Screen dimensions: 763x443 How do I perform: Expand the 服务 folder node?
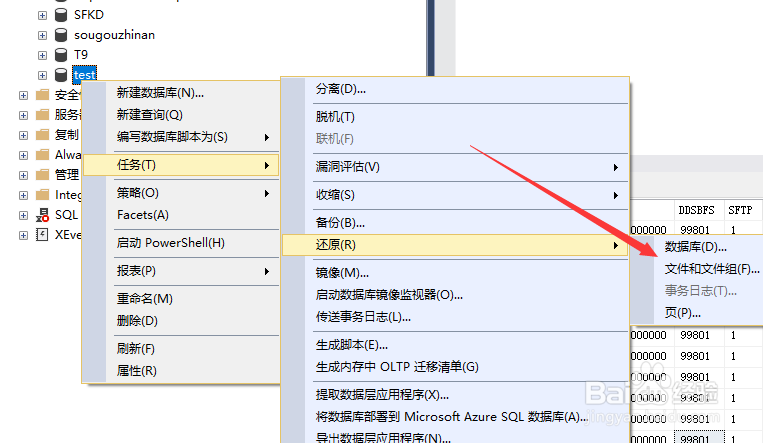point(23,115)
